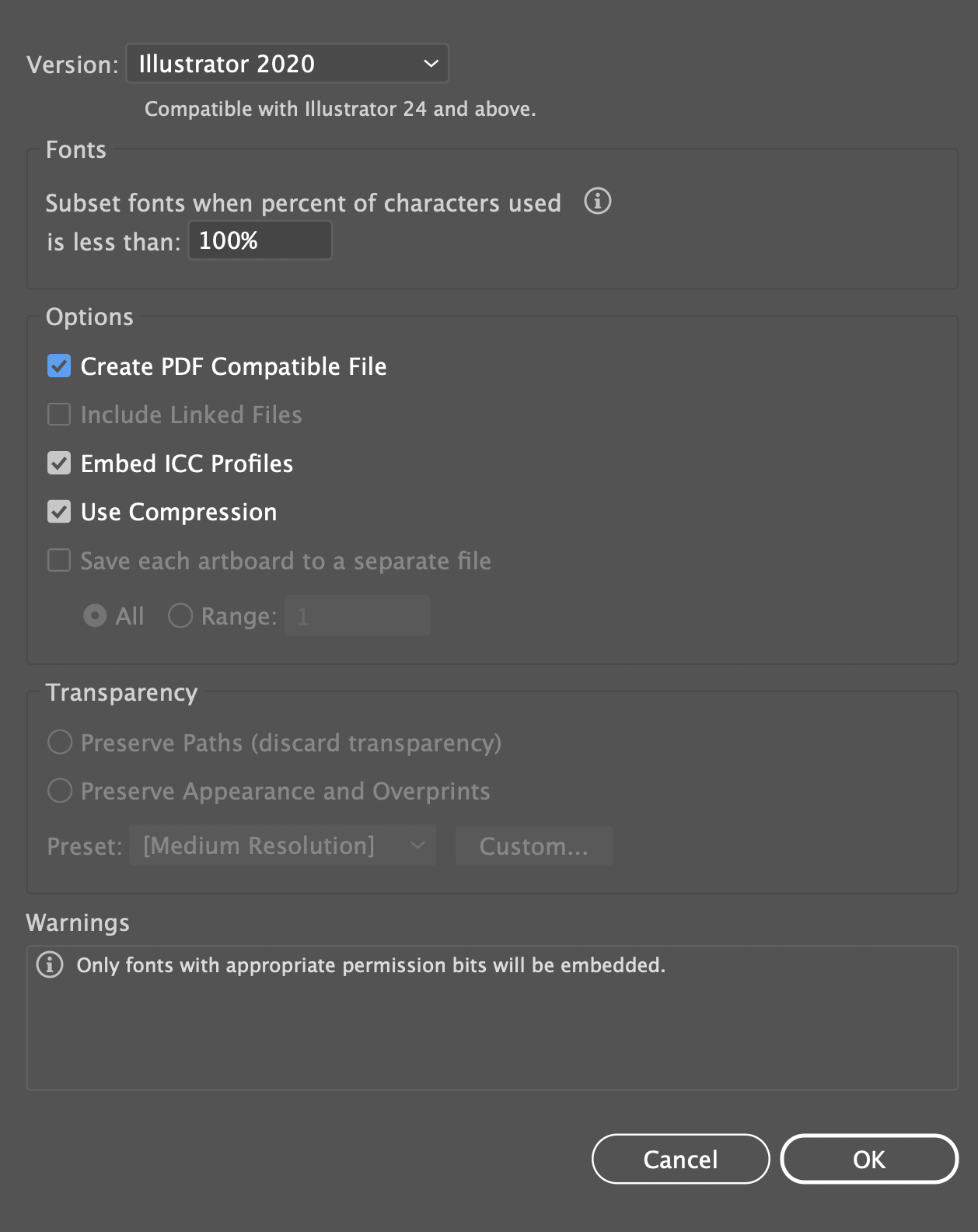Click the artboard Range input field
The height and width of the screenshot is (1232, 978).
click(x=357, y=616)
